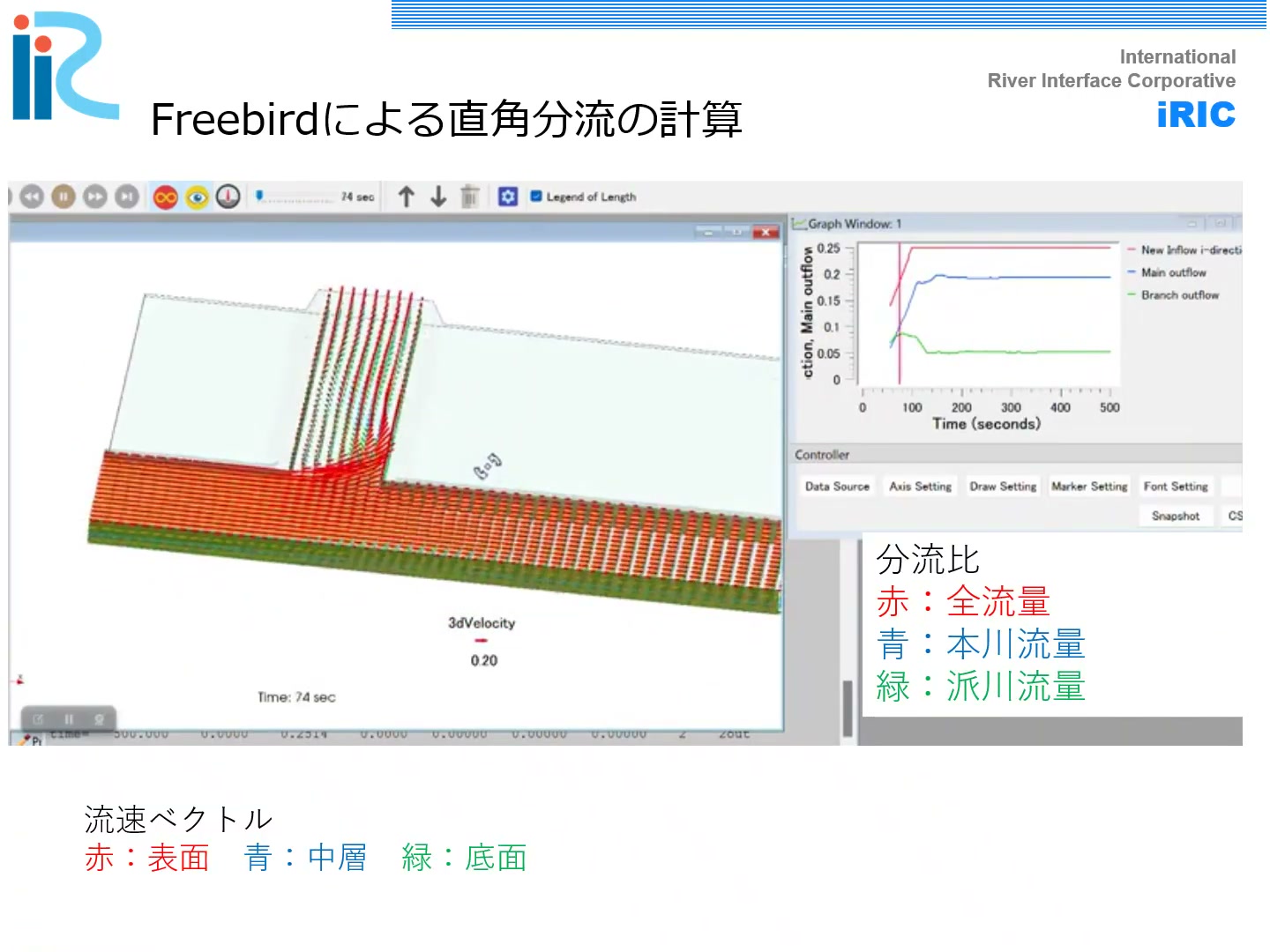This screenshot has width=1270, height=952.
Task: Pause the animation with the brown pause button
Action: click(x=63, y=197)
